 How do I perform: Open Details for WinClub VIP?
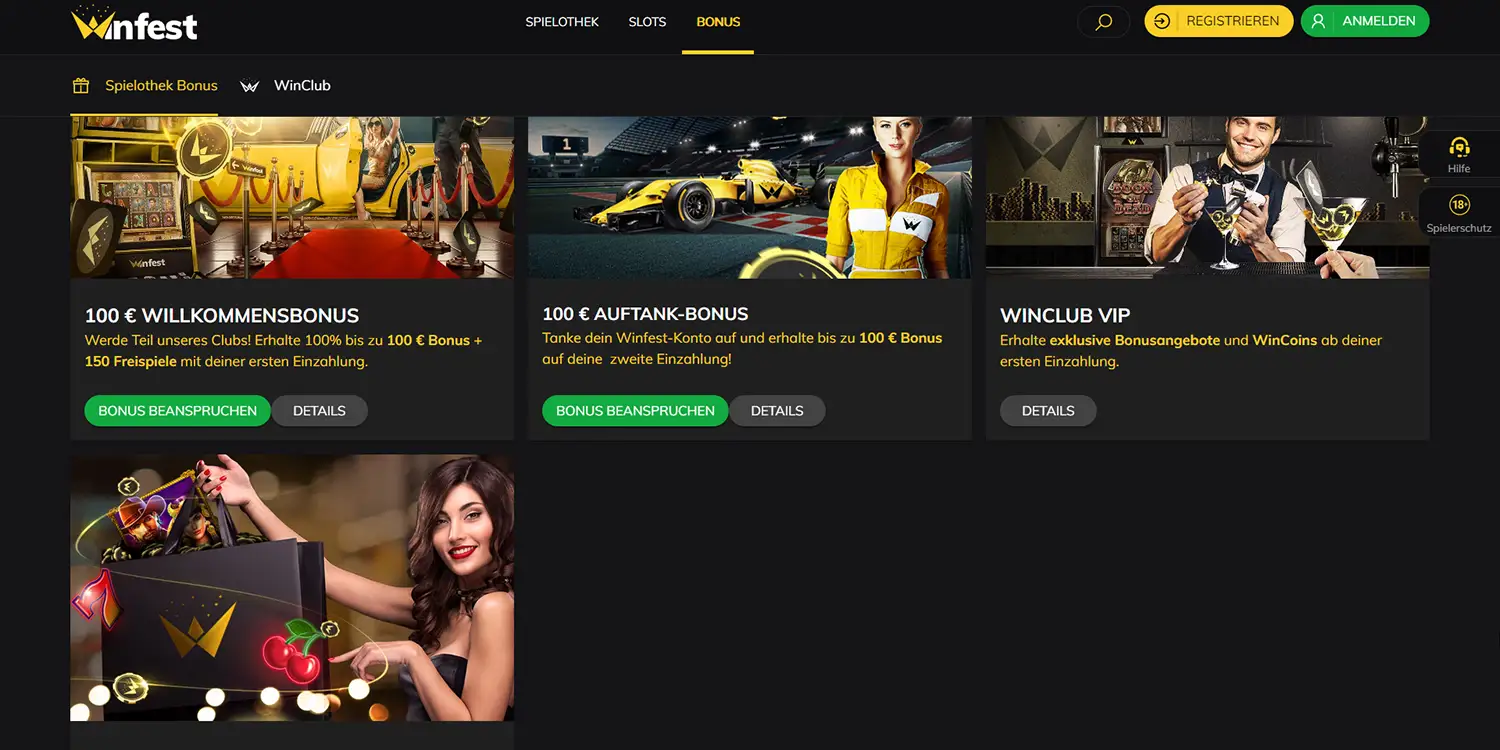1048,411
